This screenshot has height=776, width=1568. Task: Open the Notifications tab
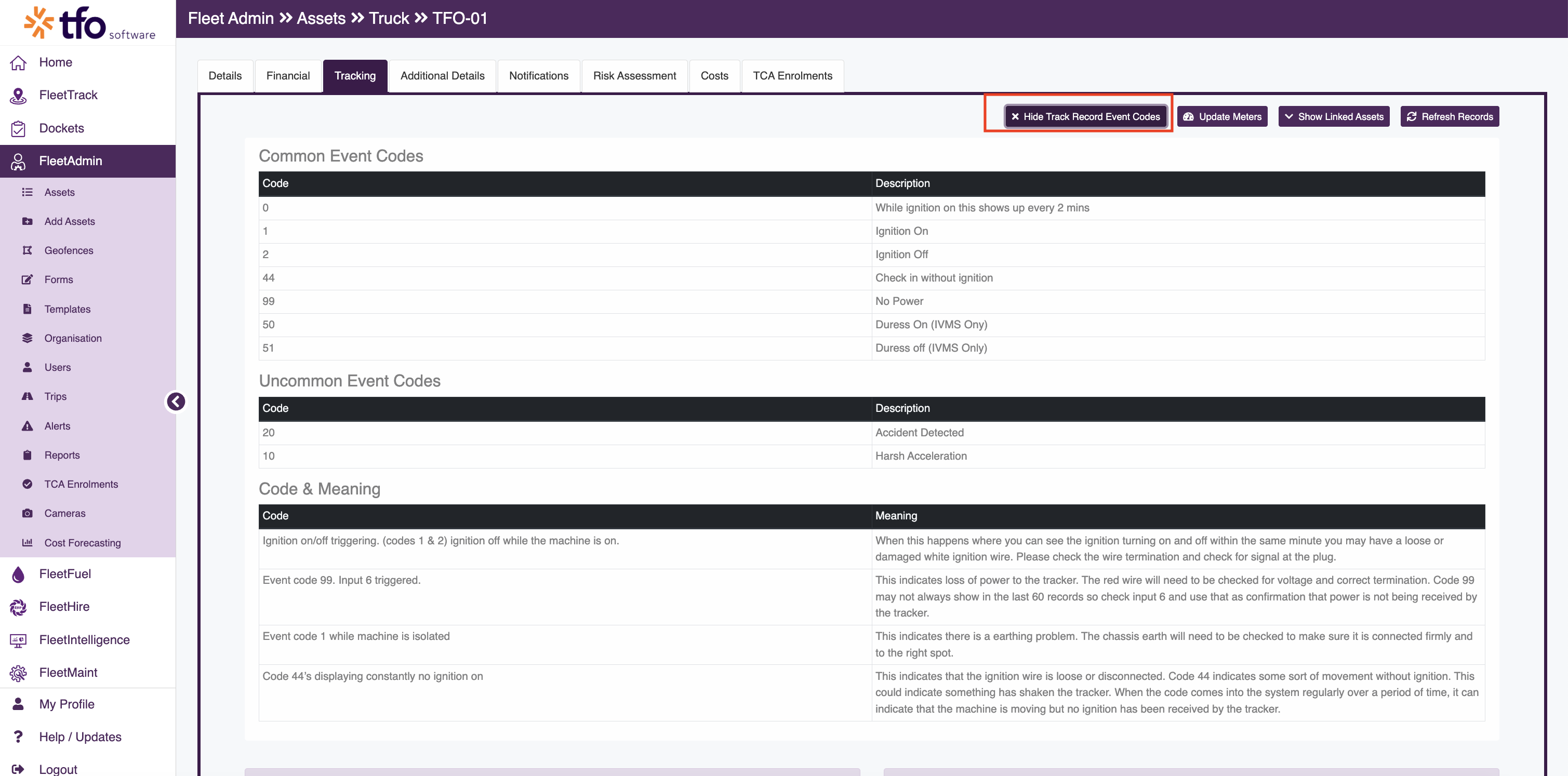point(539,75)
